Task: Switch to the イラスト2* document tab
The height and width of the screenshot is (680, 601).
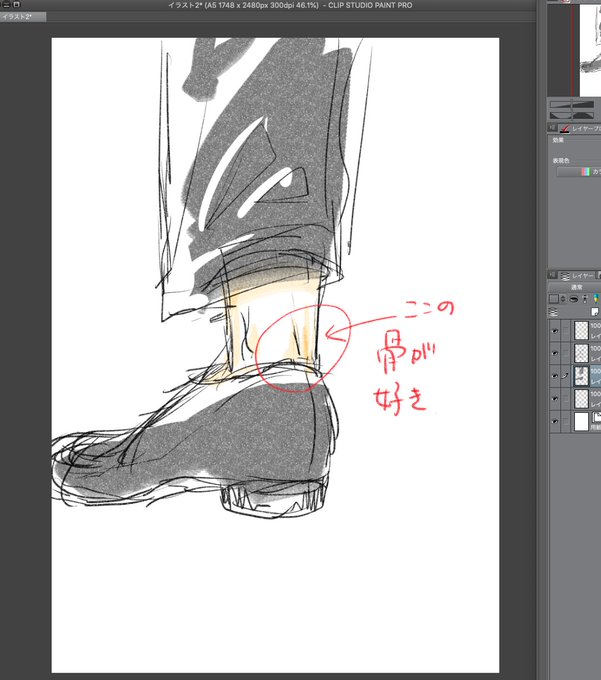Action: tap(23, 17)
